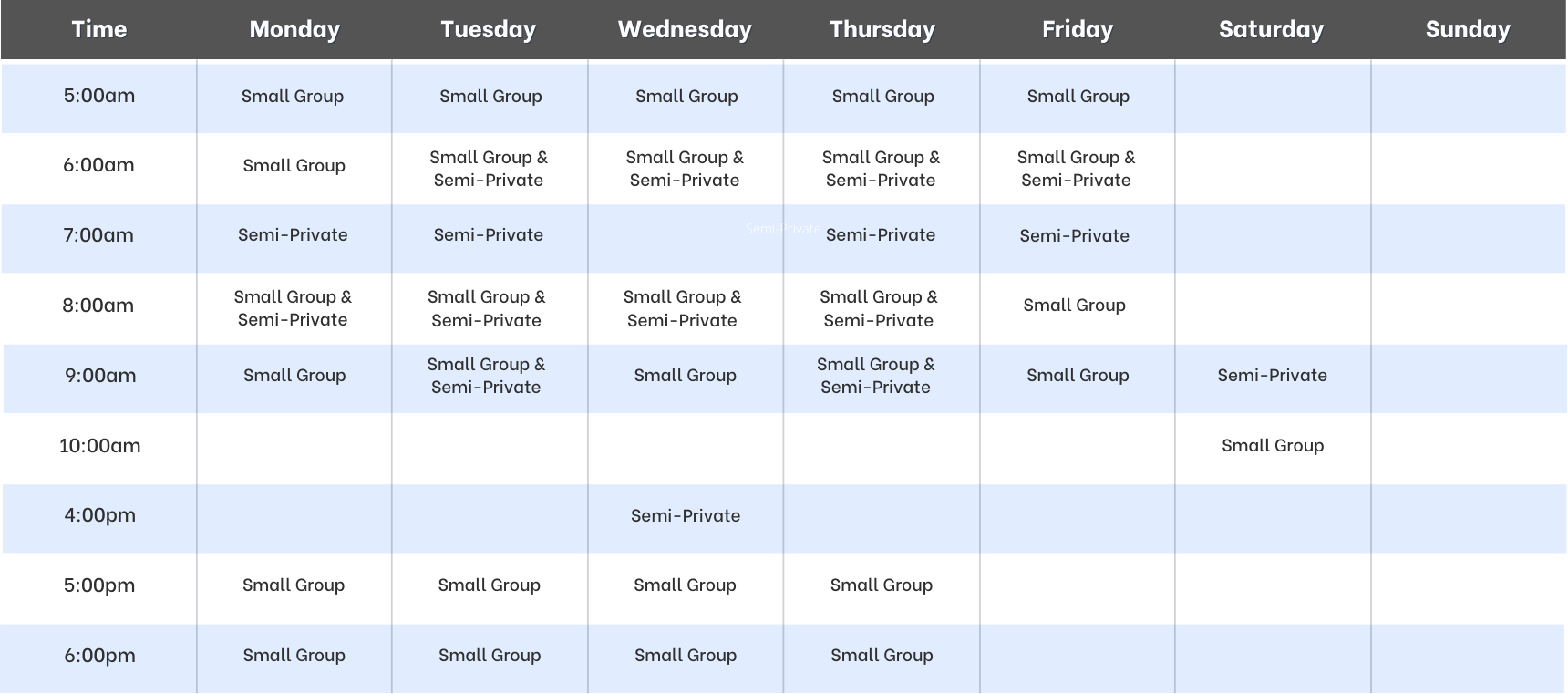Viewport: 1568px width, 694px height.
Task: Select Wednesday 4:00pm Semi-Private session
Action: 686,515
